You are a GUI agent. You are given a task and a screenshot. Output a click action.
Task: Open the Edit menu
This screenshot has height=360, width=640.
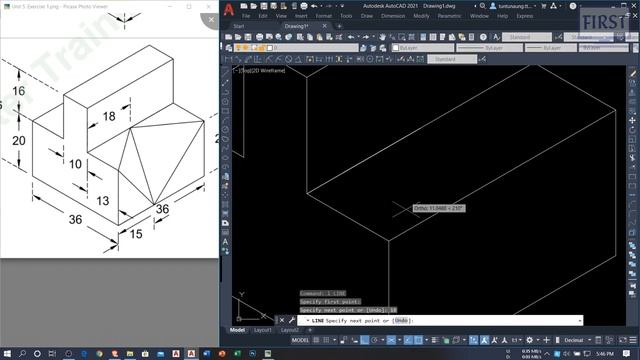263,16
